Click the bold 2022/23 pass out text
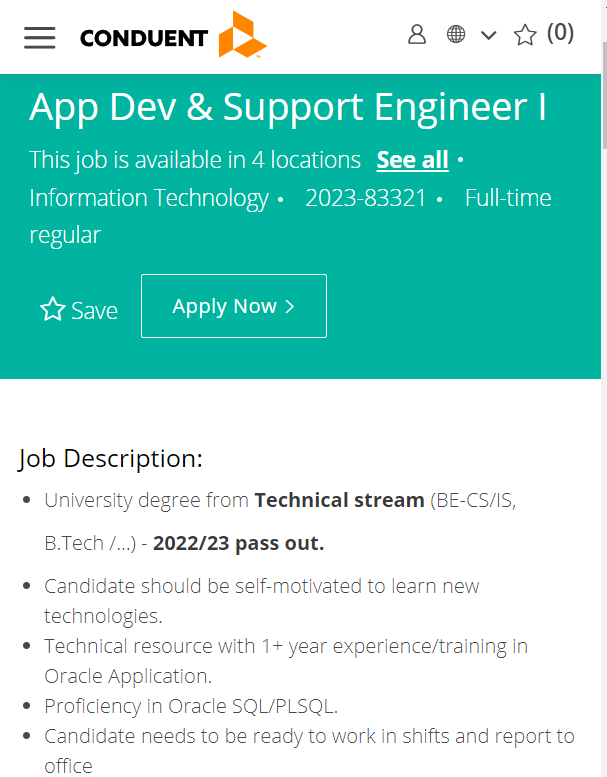Image resolution: width=607 pixels, height=777 pixels. coord(238,543)
